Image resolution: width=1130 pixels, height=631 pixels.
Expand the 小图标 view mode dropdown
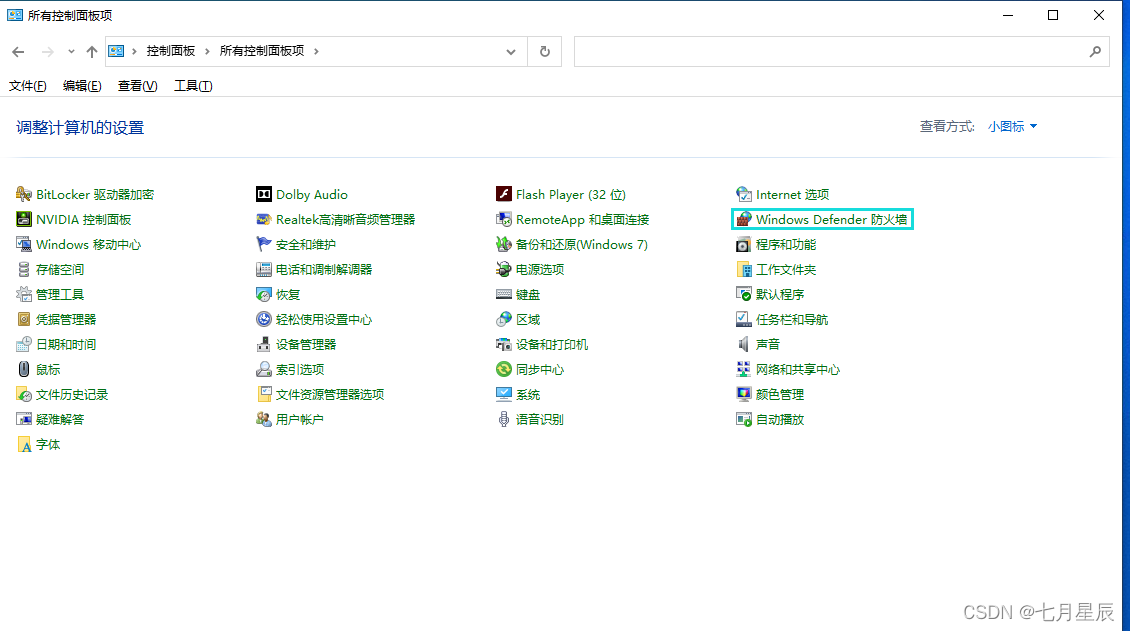(x=1013, y=126)
